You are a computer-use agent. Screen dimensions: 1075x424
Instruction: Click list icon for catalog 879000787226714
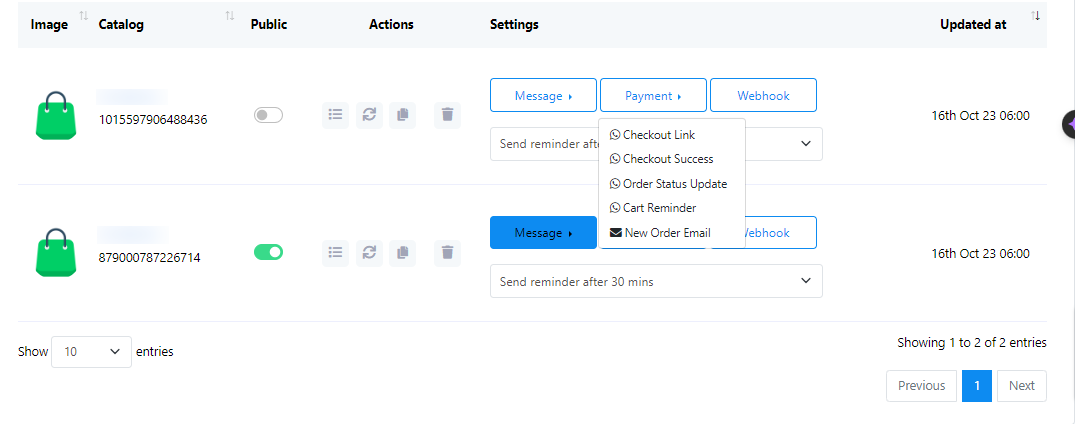pos(336,253)
